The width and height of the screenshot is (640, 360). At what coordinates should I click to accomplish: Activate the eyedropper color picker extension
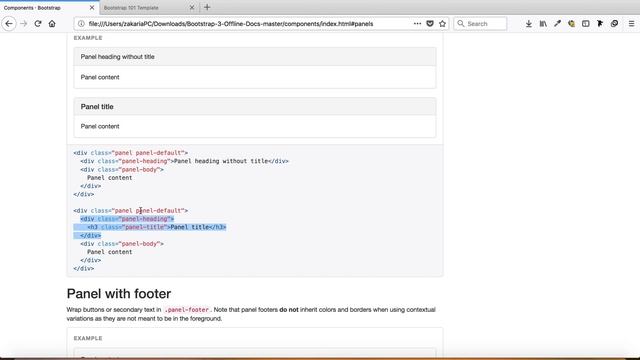tap(557, 24)
